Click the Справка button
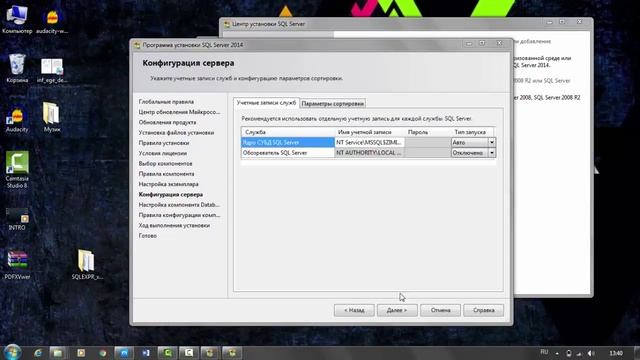 point(484,310)
